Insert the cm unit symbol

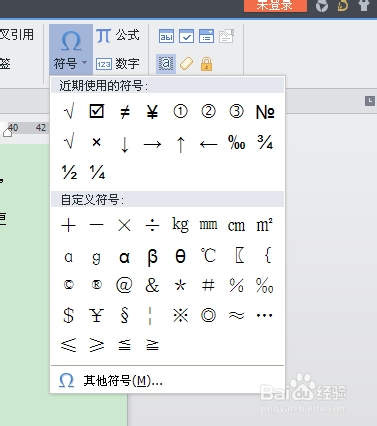point(236,226)
